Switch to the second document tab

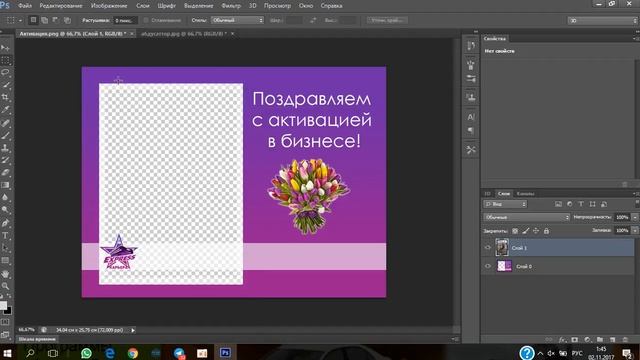click(x=183, y=34)
